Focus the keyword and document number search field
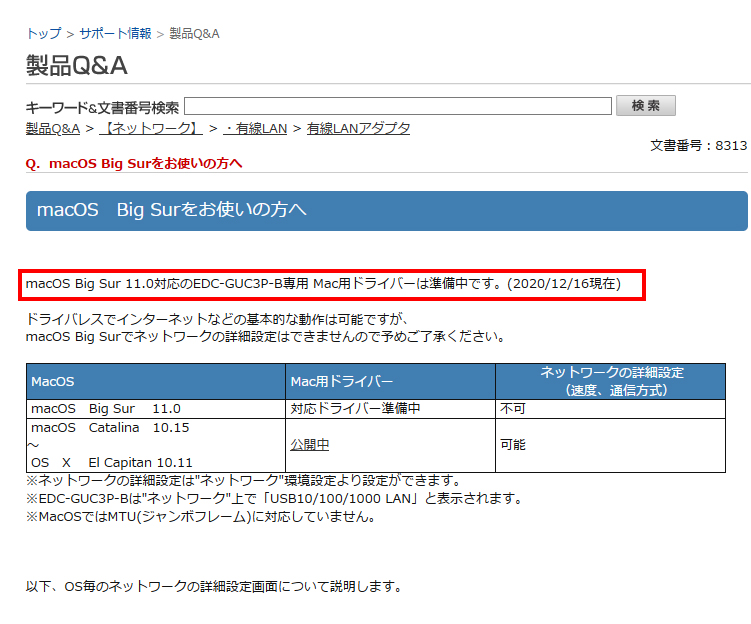The height and width of the screenshot is (624, 751). pos(397,106)
